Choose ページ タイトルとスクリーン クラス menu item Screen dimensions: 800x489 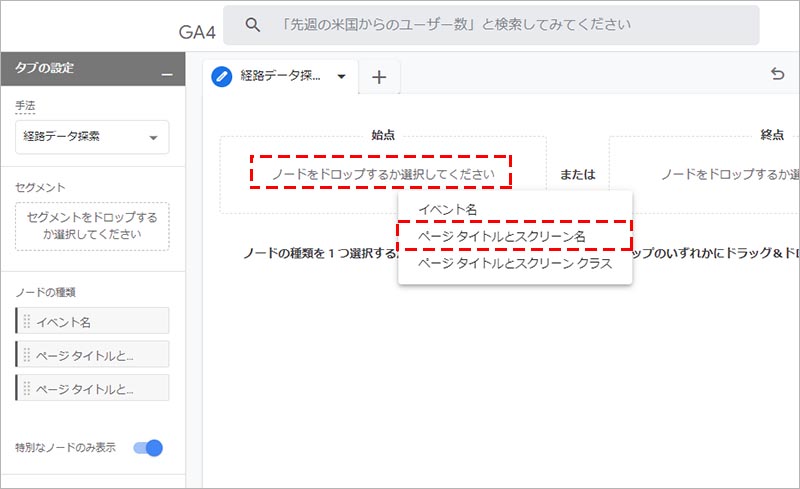point(515,263)
